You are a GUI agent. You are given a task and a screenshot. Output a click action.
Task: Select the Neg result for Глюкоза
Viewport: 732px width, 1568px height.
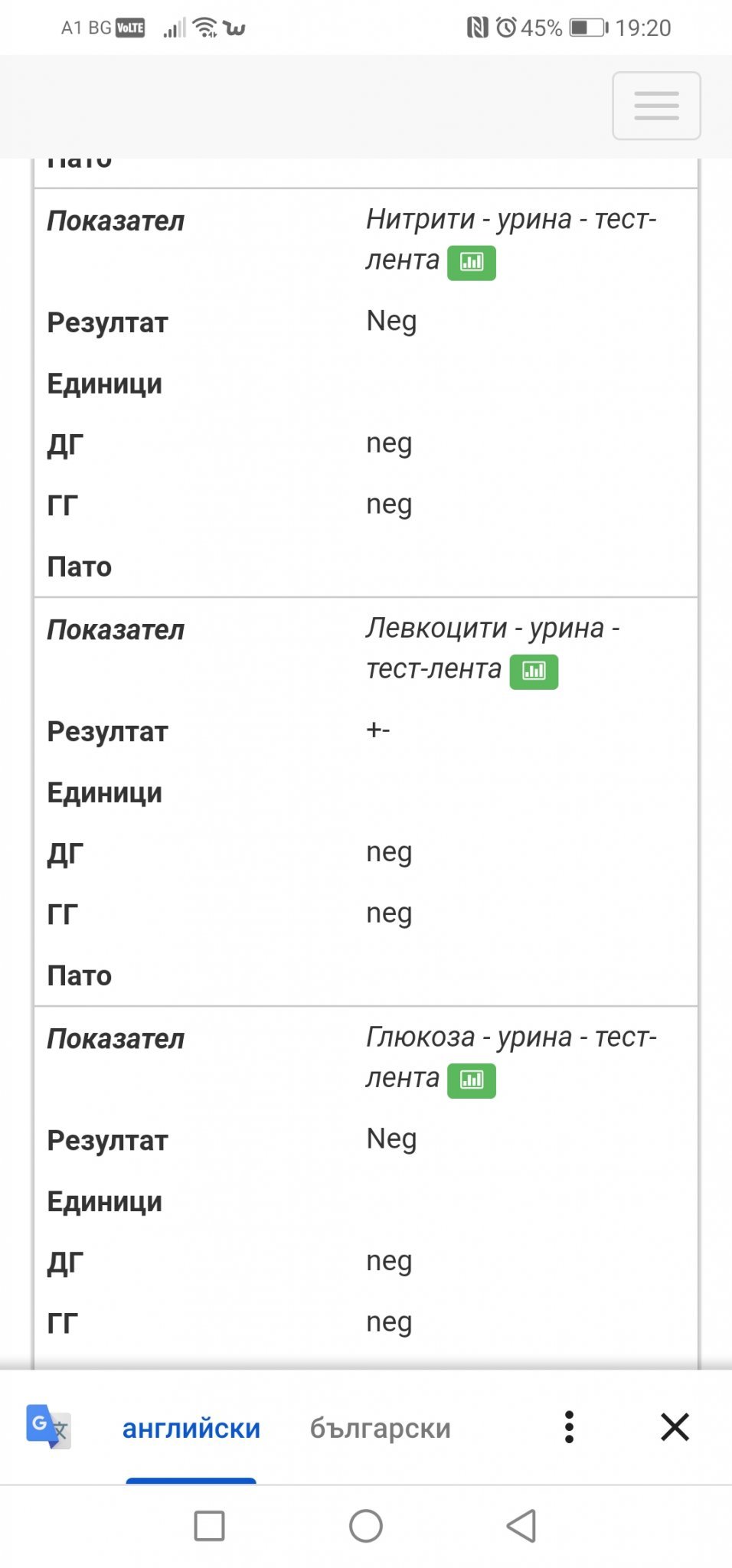[391, 1139]
